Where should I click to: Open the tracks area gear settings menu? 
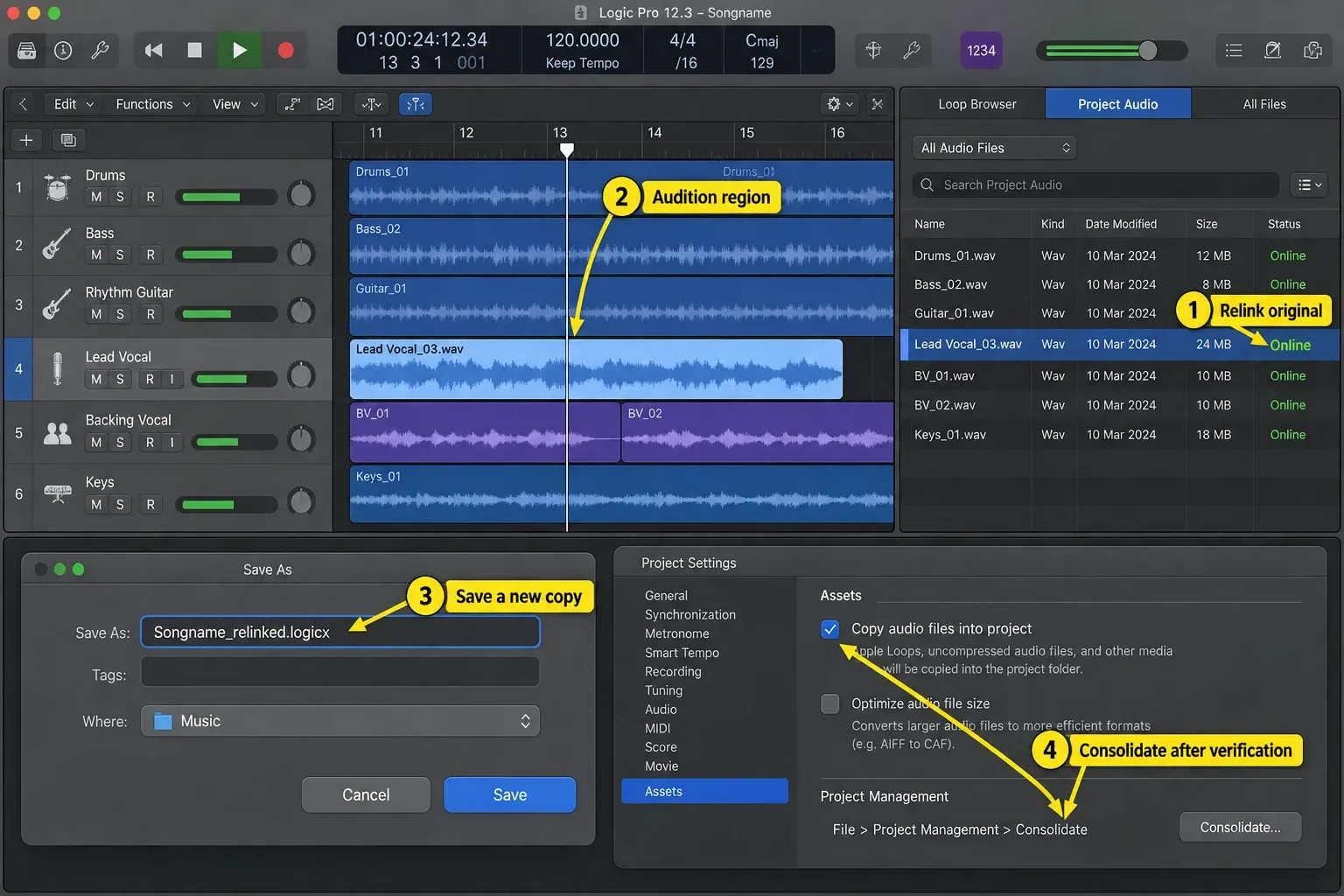[x=840, y=104]
